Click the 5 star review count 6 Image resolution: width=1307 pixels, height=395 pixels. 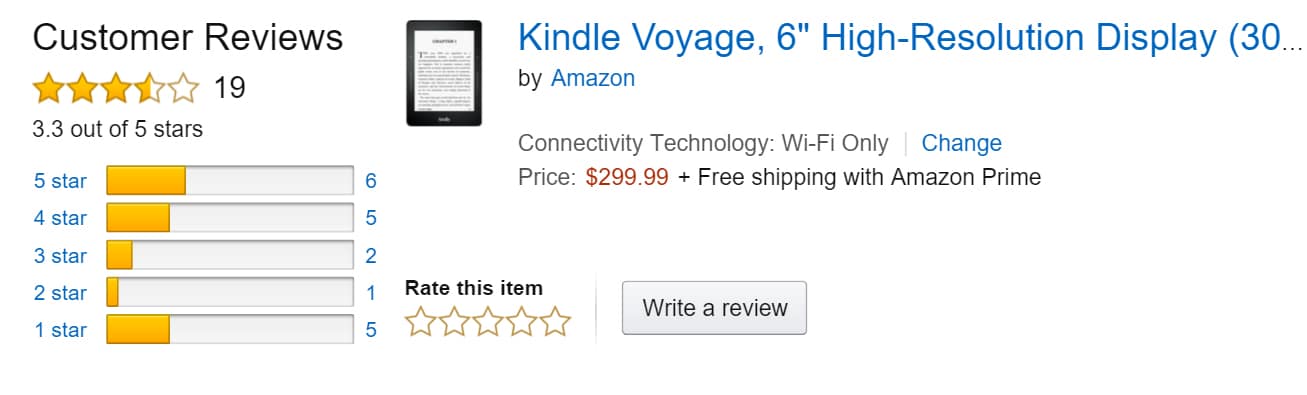[371, 181]
